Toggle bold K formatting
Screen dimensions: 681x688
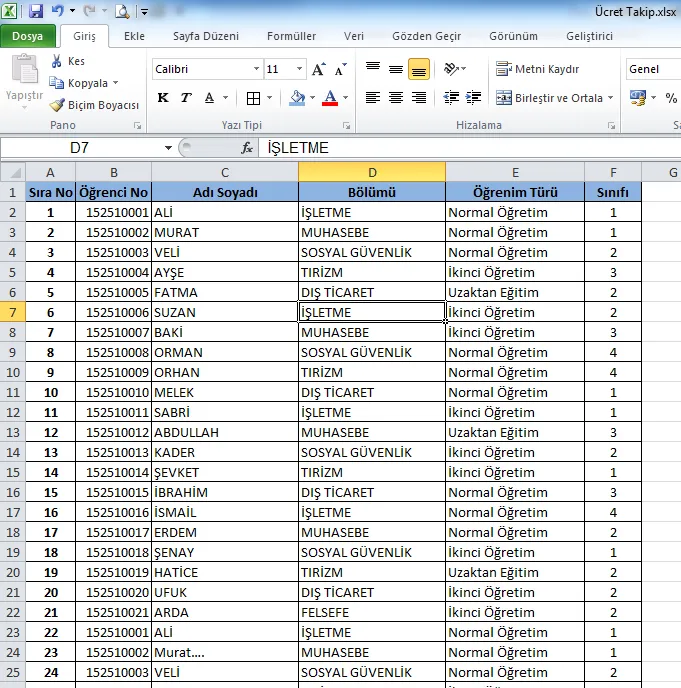tap(163, 98)
